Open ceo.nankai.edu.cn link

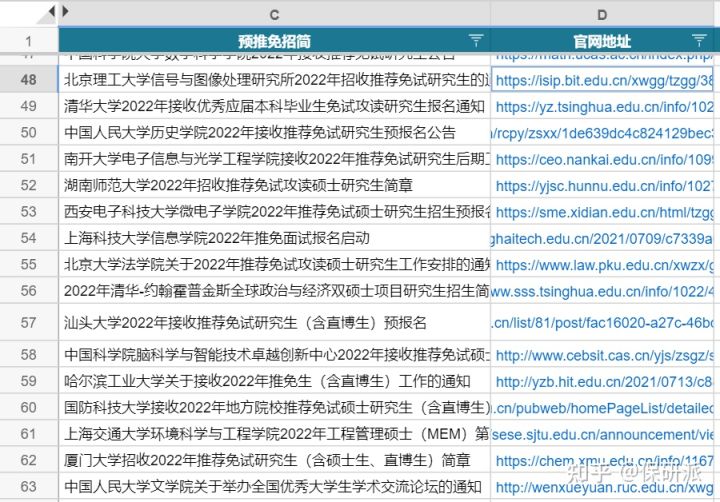coord(604,159)
